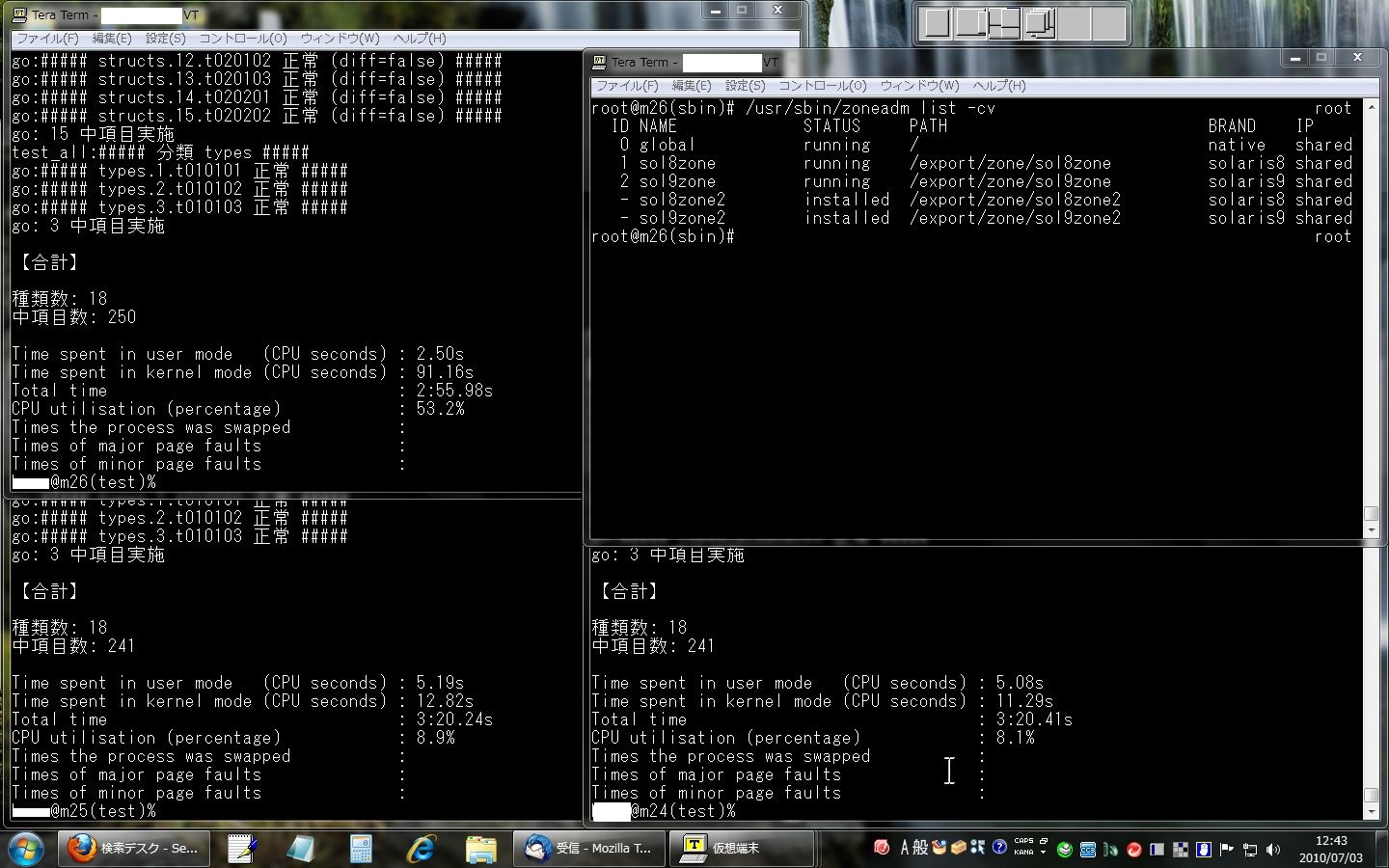This screenshot has width=1389, height=868.
Task: Click the CCS tray icon
Action: (x=1088, y=850)
